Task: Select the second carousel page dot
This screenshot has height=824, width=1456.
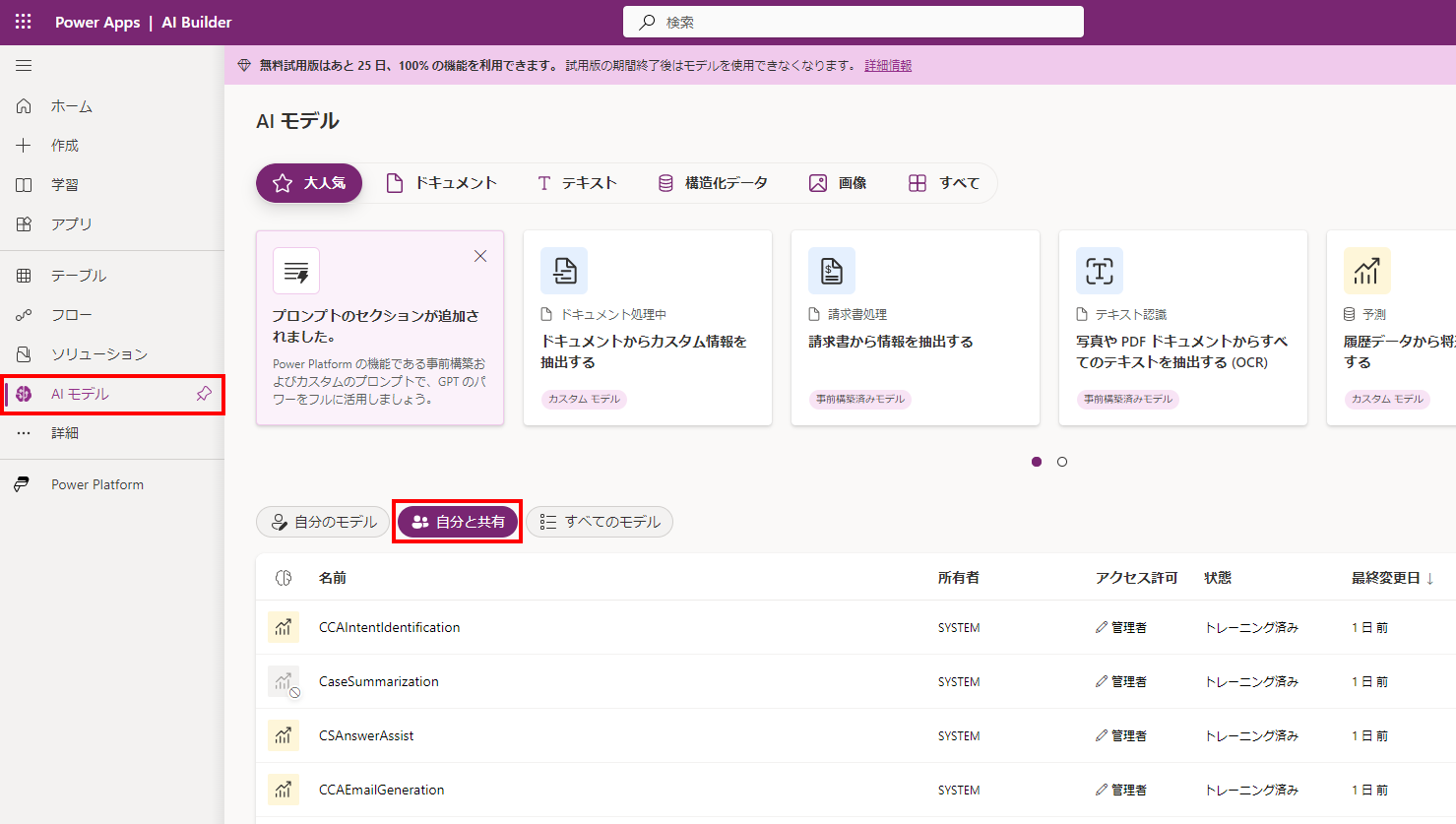Action: pyautogui.click(x=1061, y=461)
